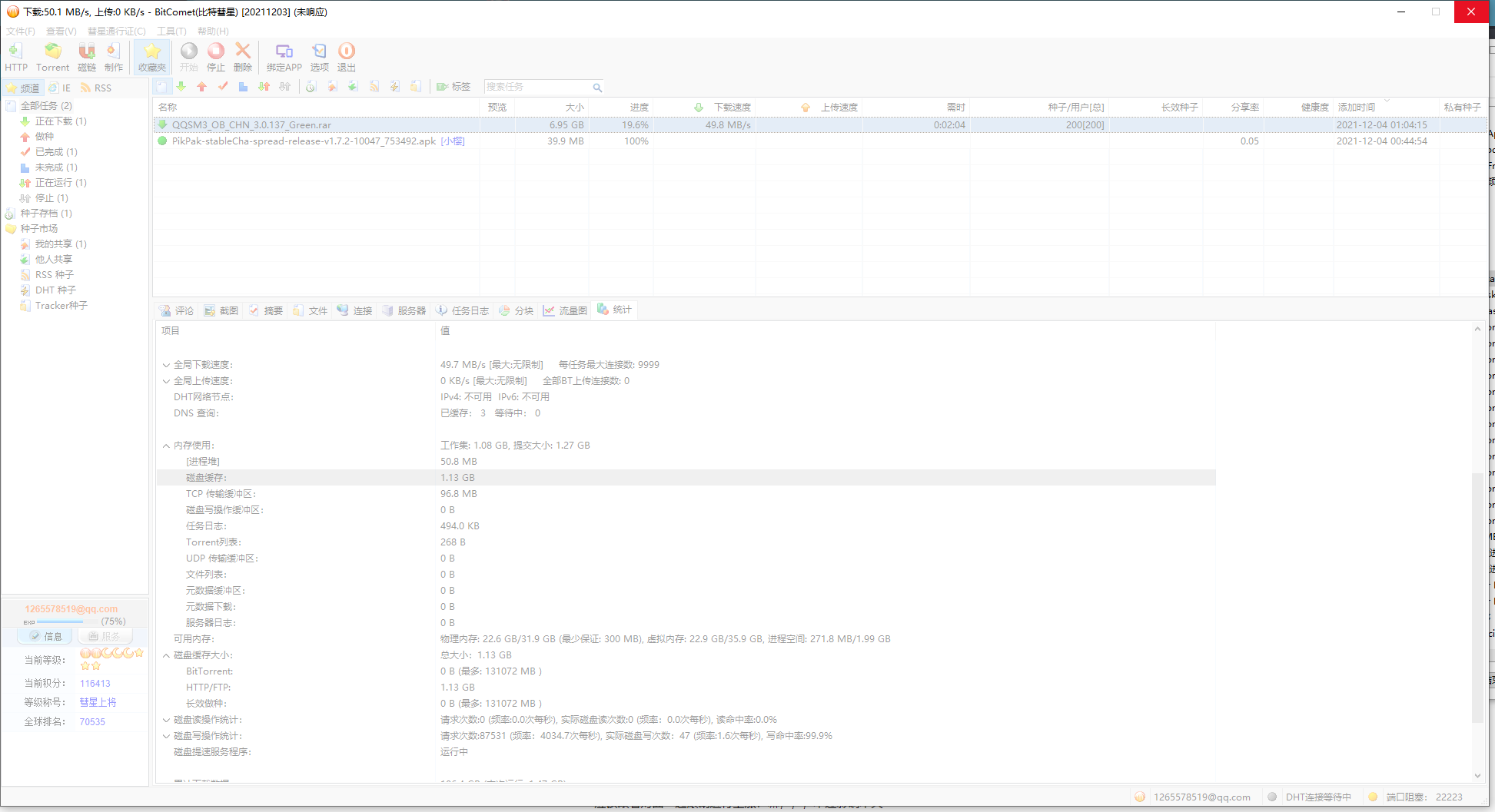Select 种子存档 (1) in sidebar

(46, 214)
